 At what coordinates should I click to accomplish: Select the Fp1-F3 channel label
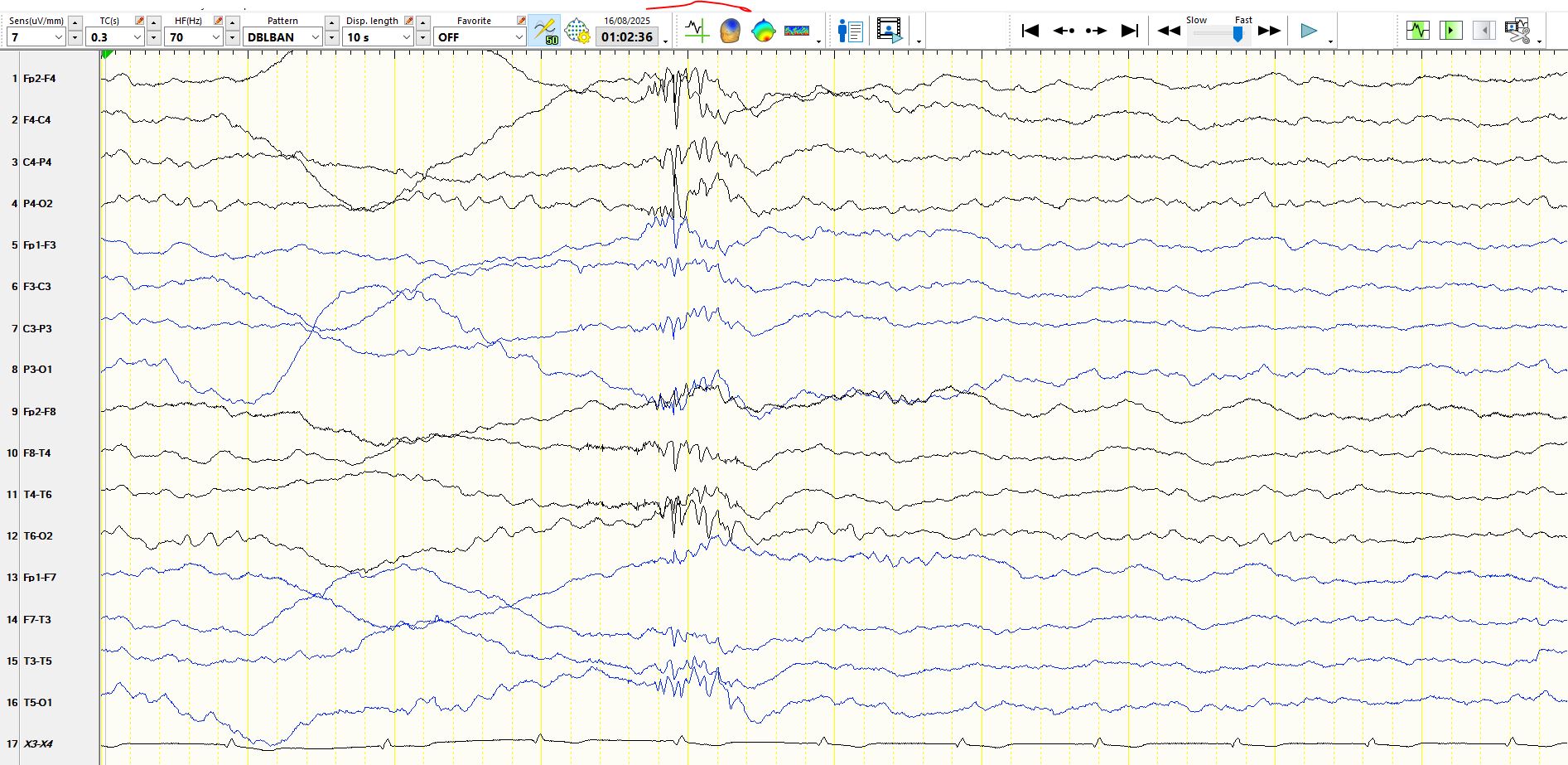click(x=39, y=245)
